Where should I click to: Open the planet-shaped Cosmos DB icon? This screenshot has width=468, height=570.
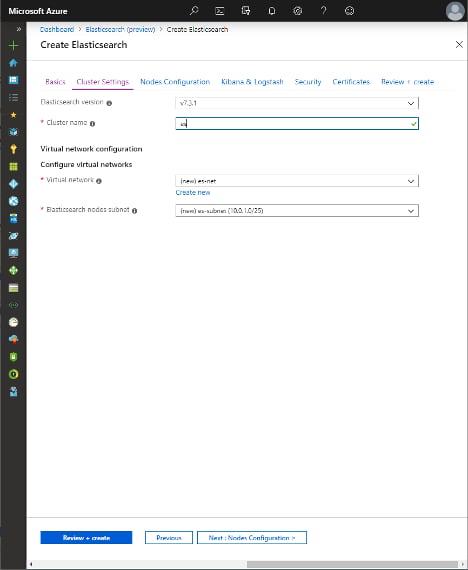click(13, 236)
